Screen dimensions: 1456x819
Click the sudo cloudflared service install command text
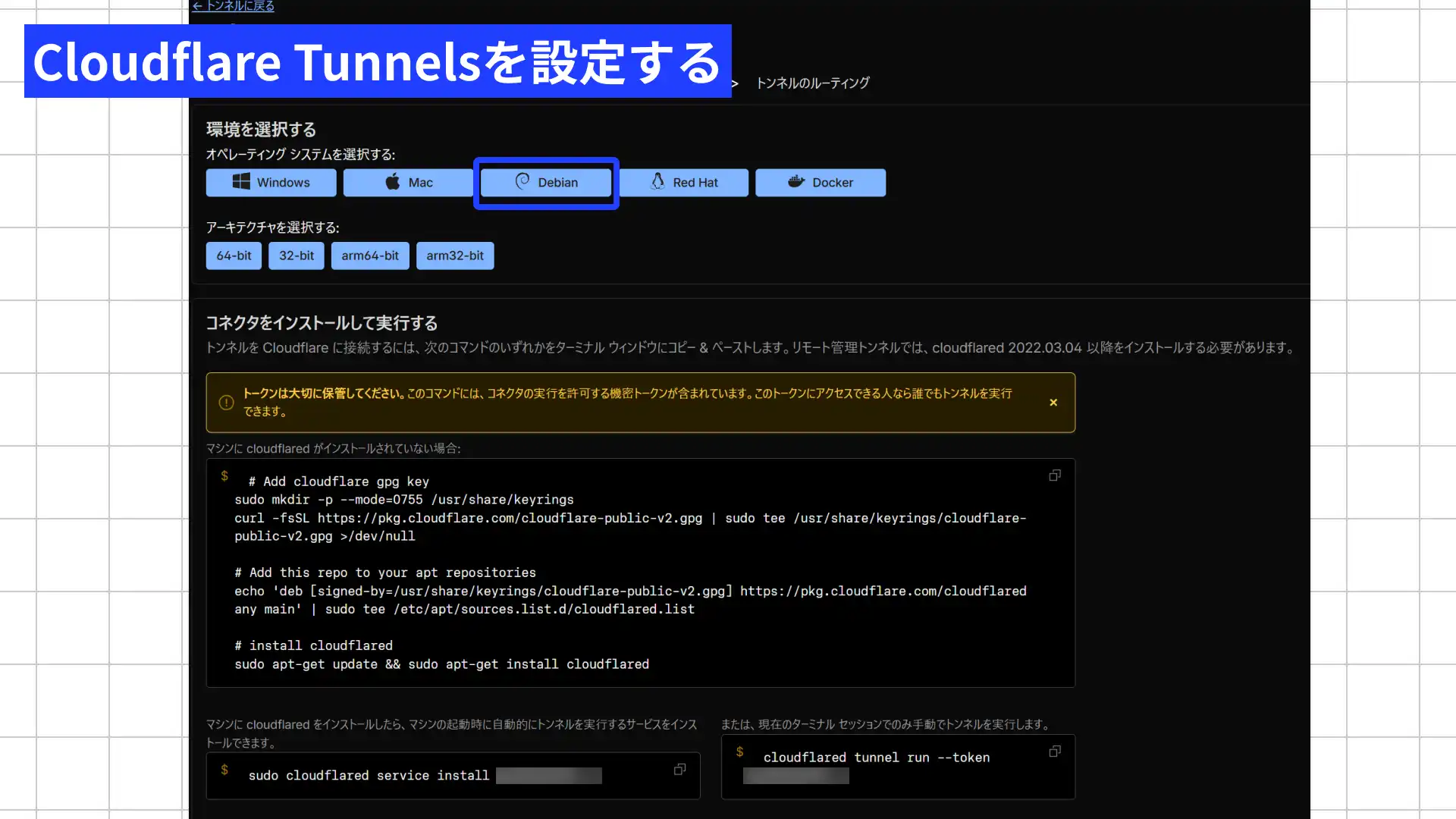click(369, 775)
